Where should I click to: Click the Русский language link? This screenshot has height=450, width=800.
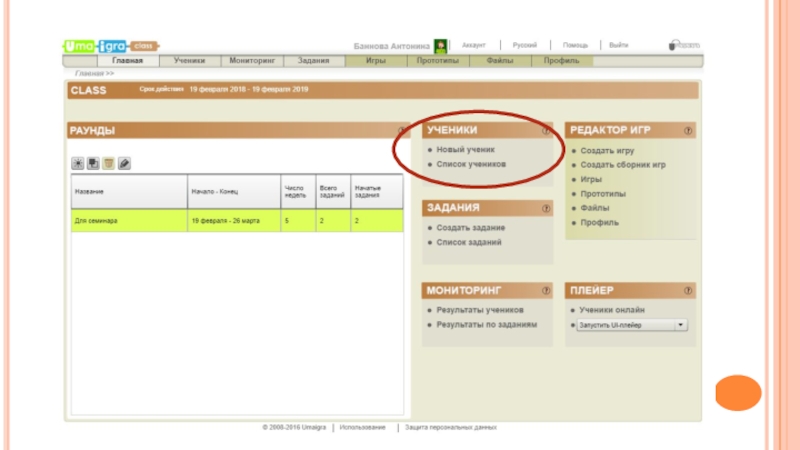[524, 45]
